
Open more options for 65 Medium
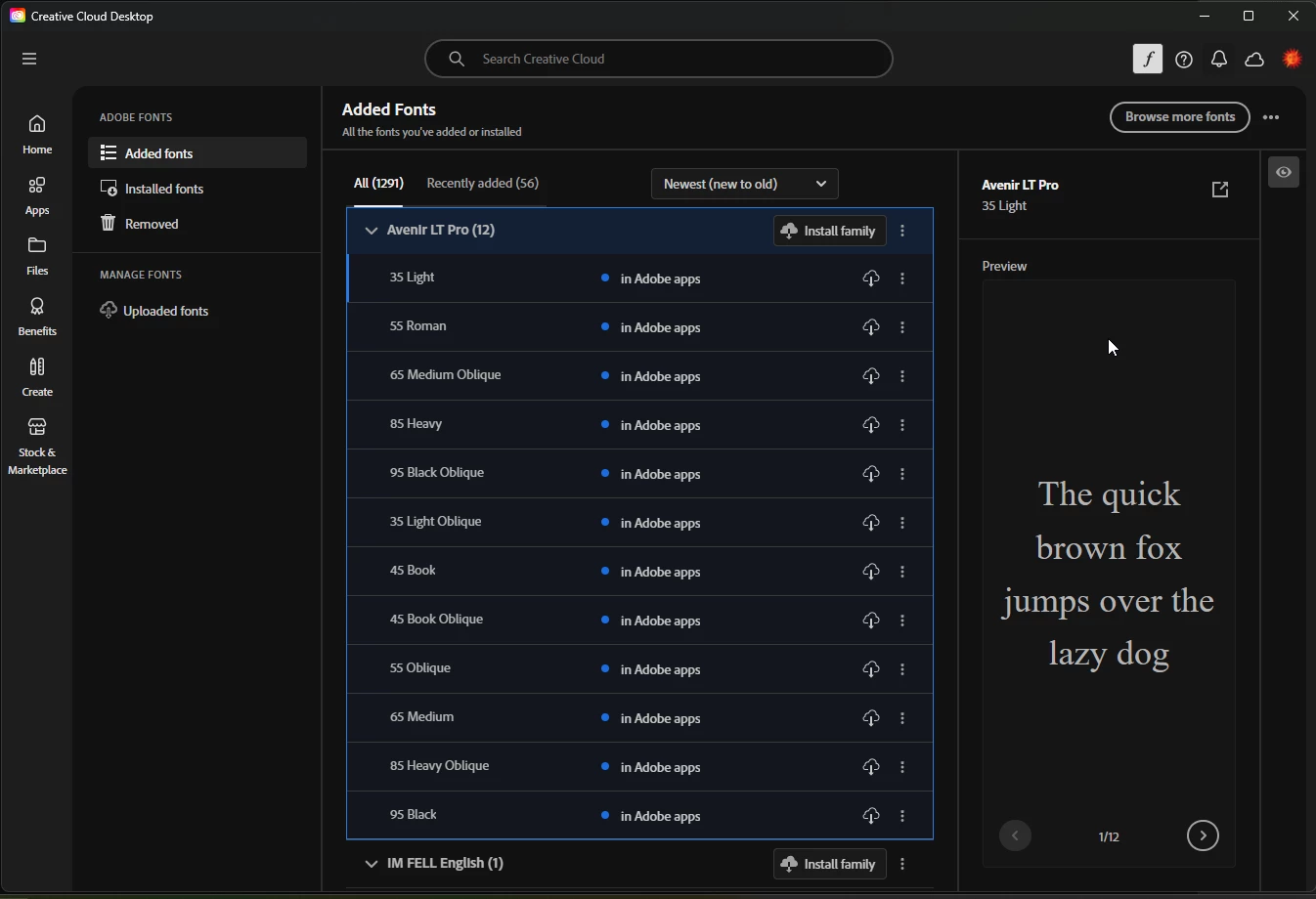(x=902, y=718)
